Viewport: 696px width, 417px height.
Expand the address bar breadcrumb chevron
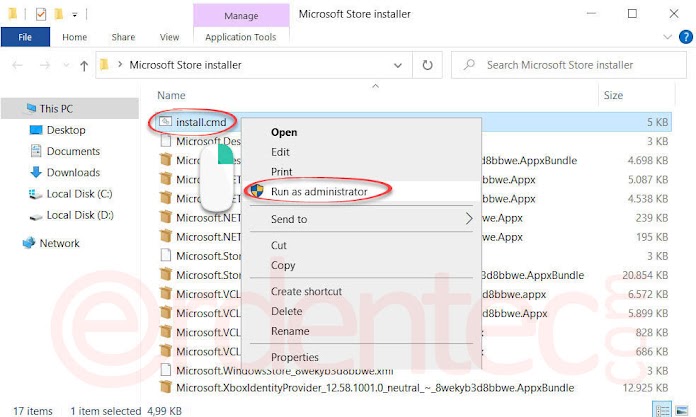pos(120,65)
